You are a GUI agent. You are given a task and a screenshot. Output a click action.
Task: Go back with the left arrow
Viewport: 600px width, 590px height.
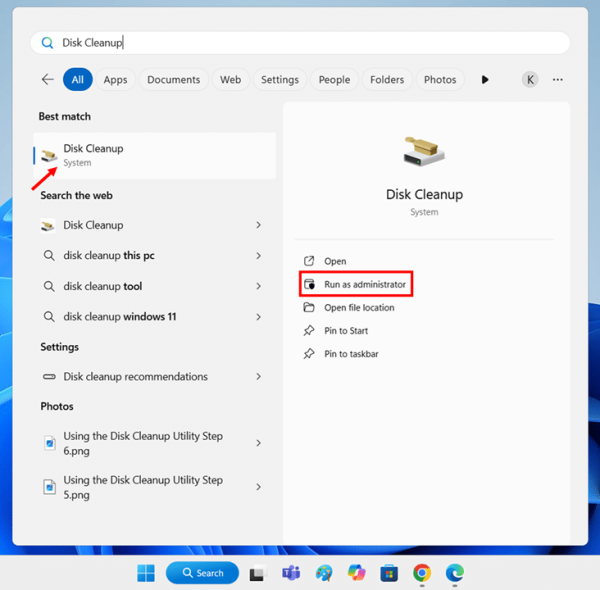click(47, 80)
